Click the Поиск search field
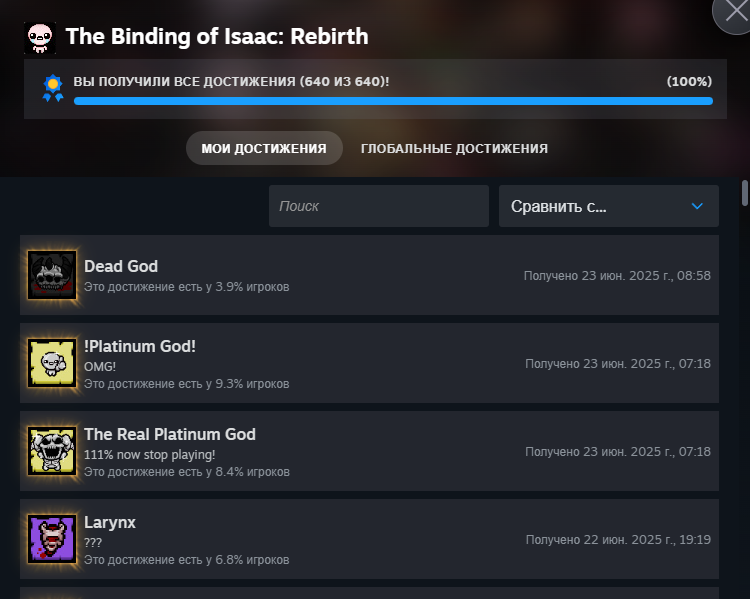 (378, 206)
